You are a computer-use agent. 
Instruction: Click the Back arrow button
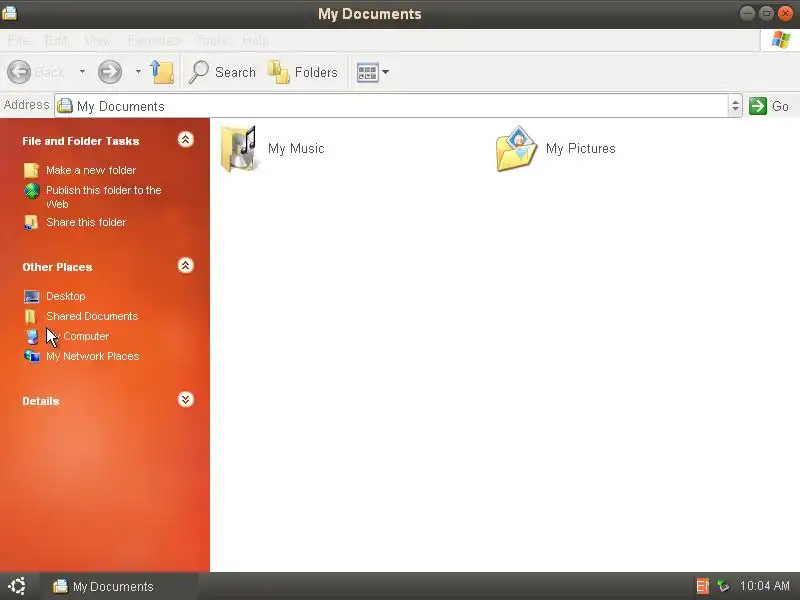tap(19, 72)
